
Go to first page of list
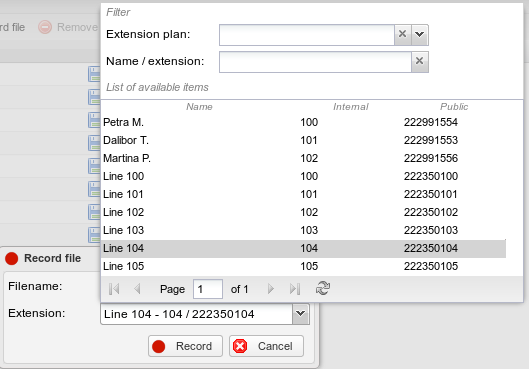(x=114, y=289)
